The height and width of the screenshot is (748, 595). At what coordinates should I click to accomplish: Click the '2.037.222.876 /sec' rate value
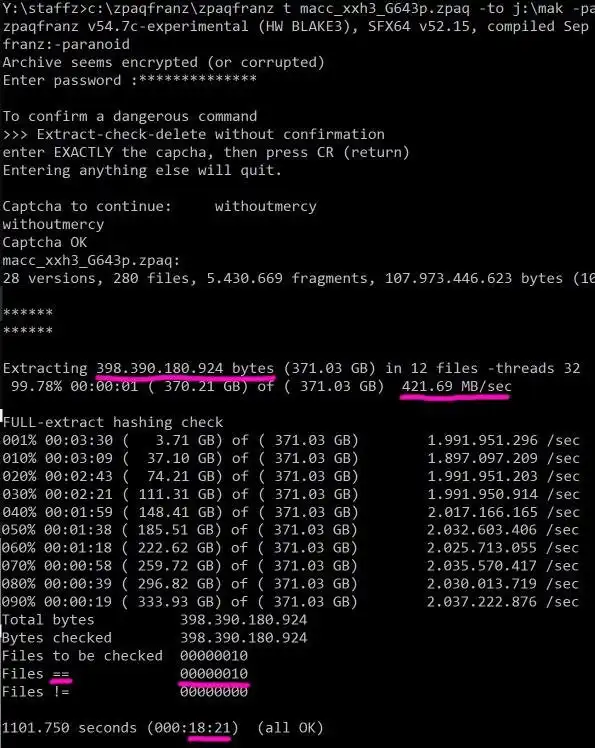(x=503, y=602)
